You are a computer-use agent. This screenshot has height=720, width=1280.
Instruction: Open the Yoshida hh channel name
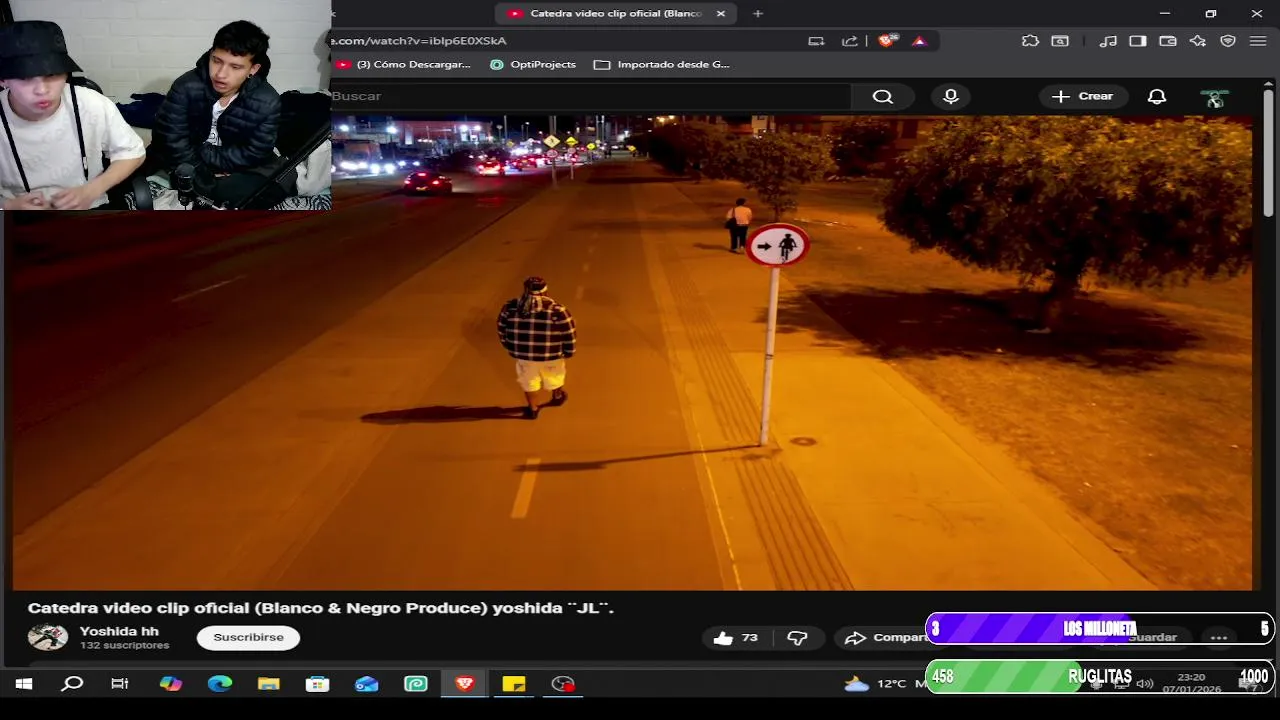119,631
